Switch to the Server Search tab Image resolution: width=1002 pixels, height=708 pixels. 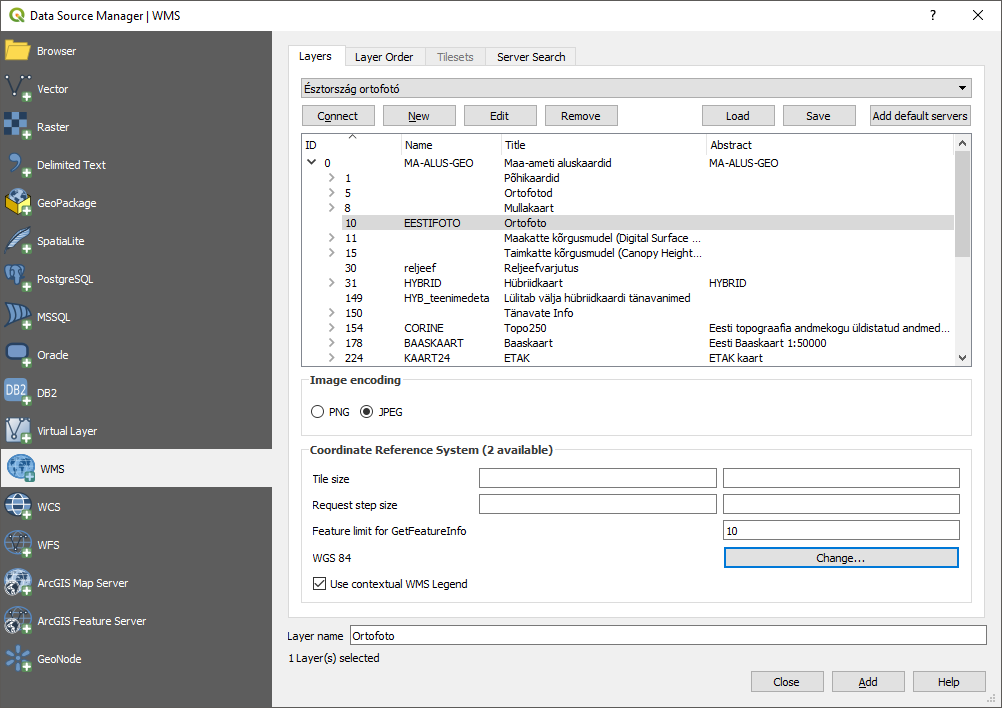pos(531,57)
